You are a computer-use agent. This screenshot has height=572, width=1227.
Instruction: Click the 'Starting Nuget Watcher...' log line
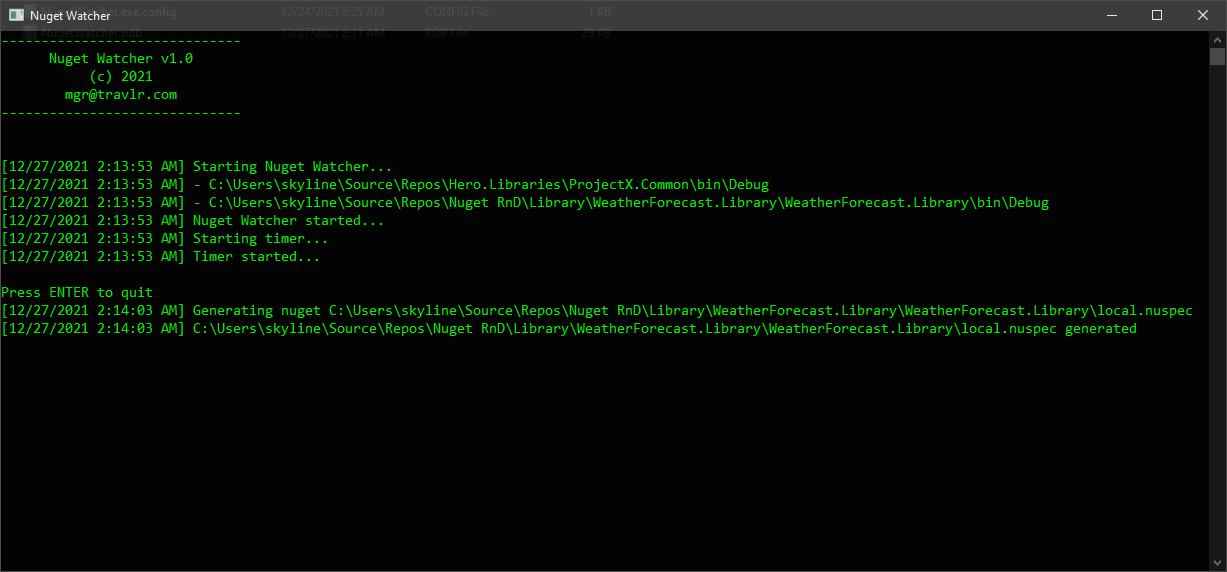(197, 167)
